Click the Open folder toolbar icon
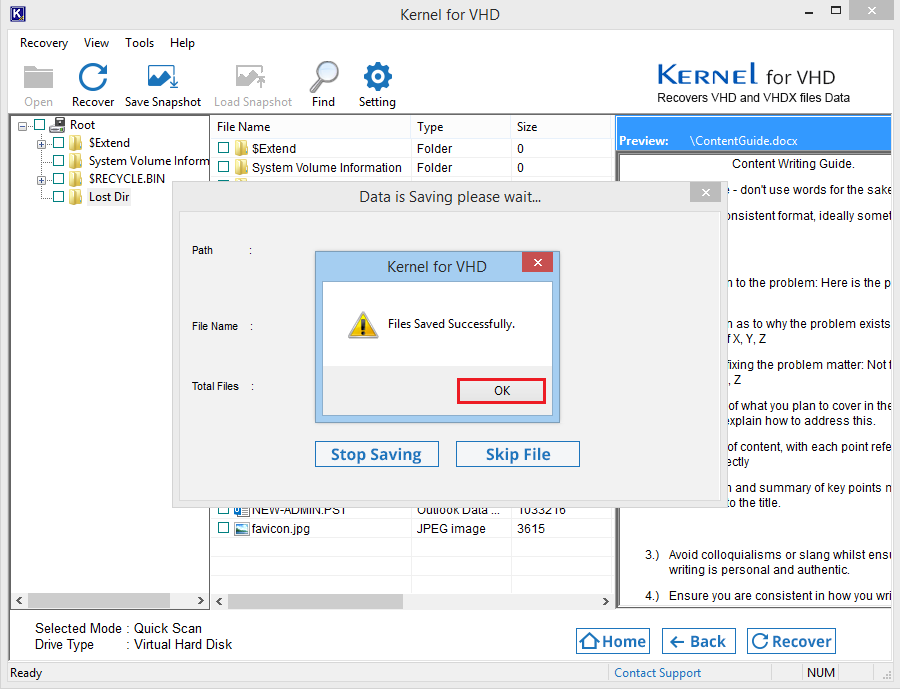The height and width of the screenshot is (689, 900). 38,78
